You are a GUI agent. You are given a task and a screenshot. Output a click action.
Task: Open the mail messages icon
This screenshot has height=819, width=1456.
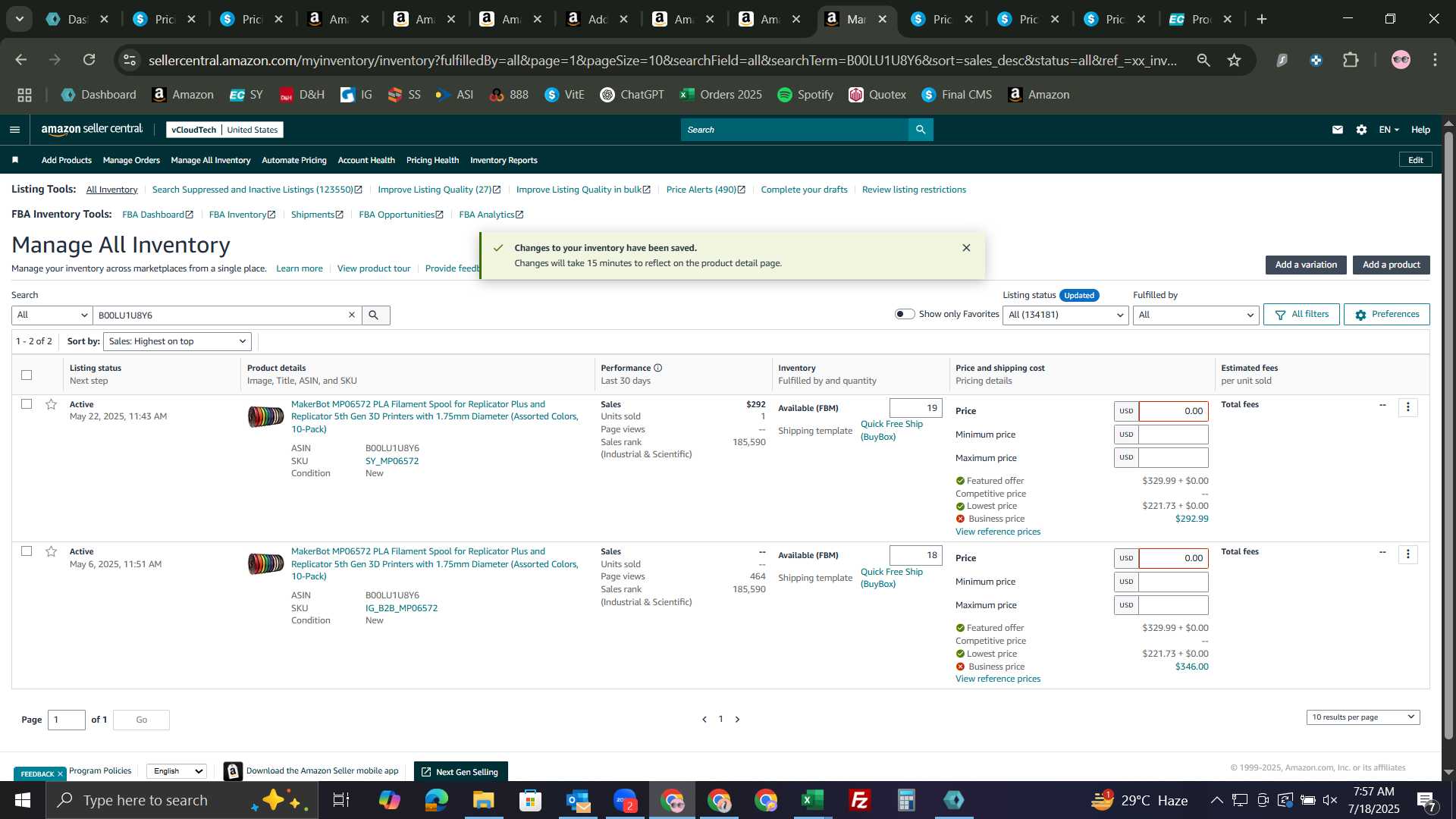click(1338, 130)
